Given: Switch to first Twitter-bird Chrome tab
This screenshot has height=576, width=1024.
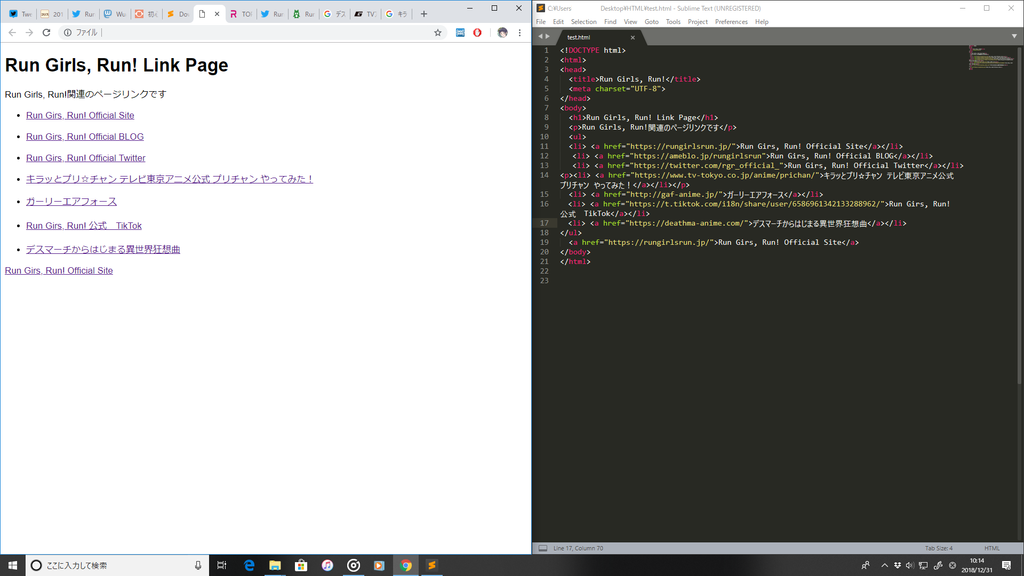Looking at the screenshot, I should tap(83, 14).
